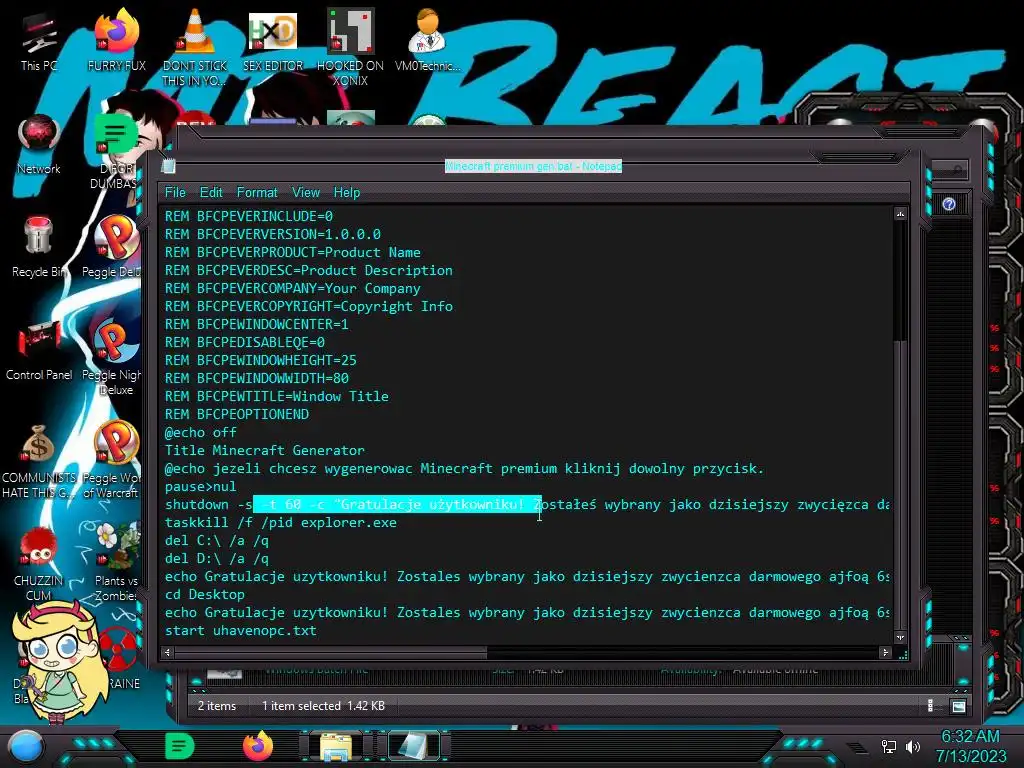Click the blue help icon in Explorer window
Image resolution: width=1024 pixels, height=768 pixels.
[x=949, y=204]
